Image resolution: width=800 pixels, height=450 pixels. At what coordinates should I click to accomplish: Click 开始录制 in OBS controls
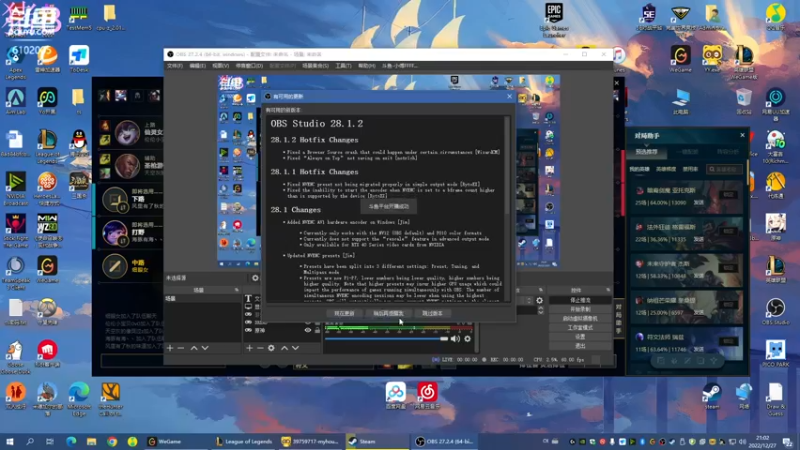click(x=580, y=309)
